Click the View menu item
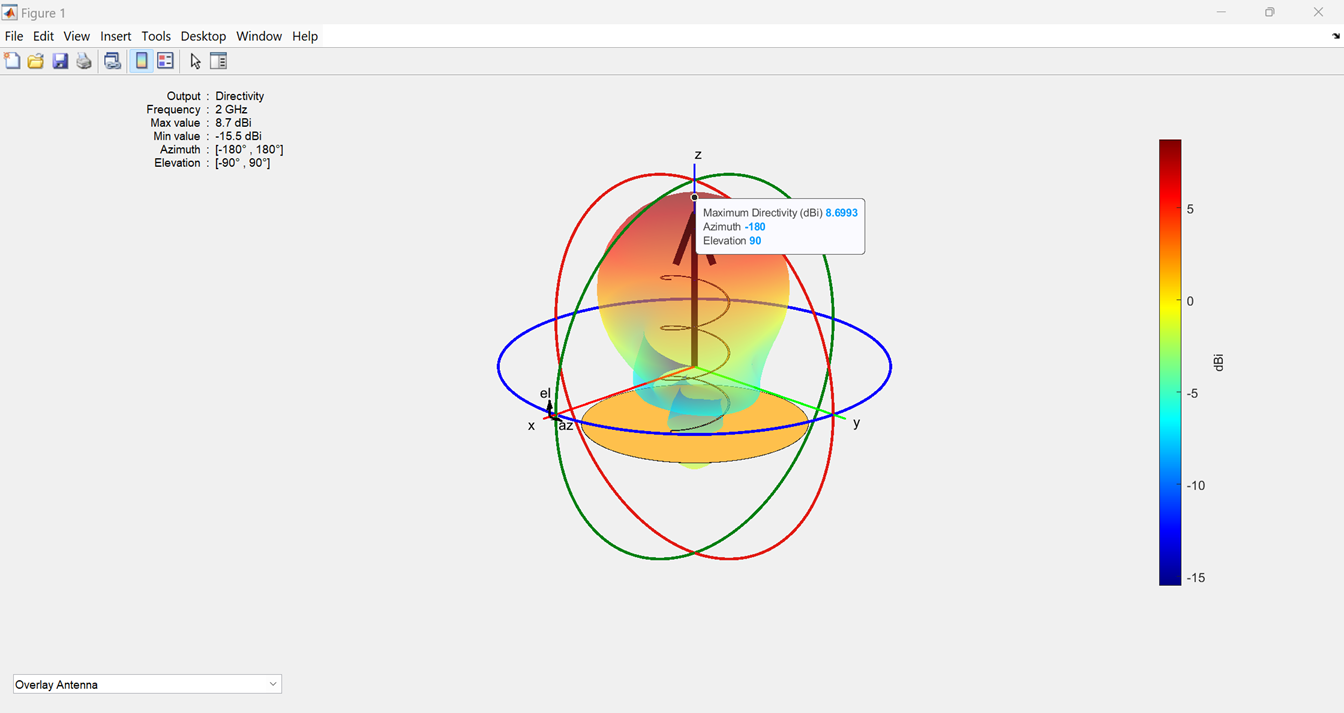This screenshot has width=1344, height=713. [76, 36]
